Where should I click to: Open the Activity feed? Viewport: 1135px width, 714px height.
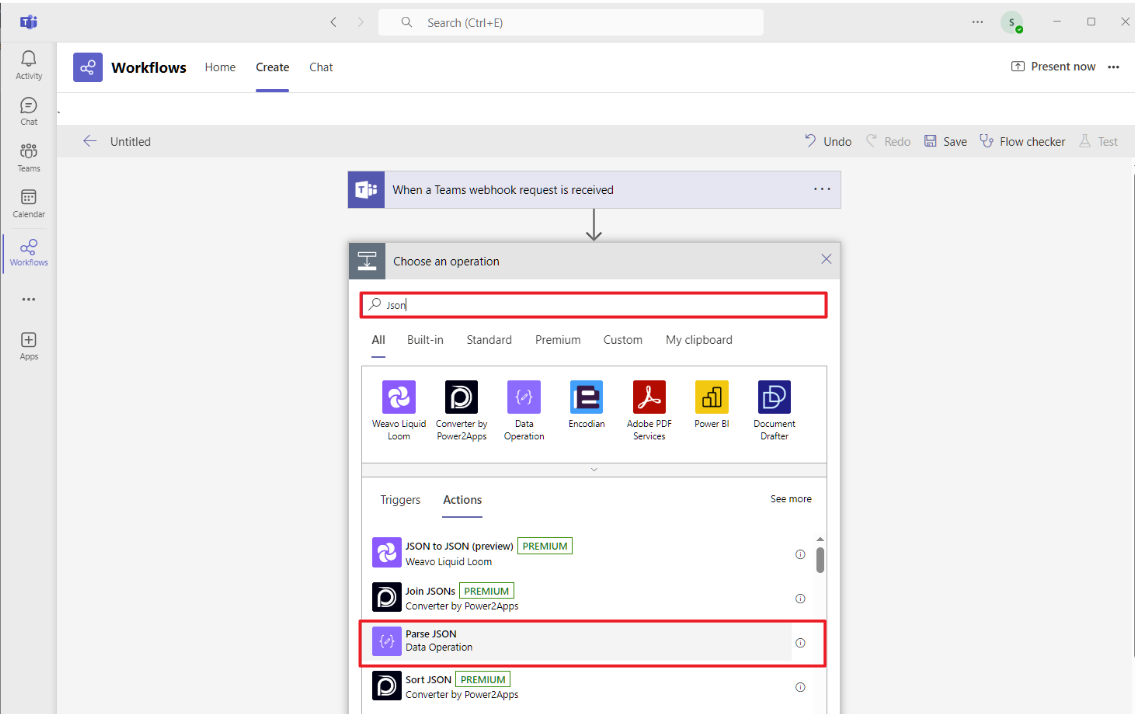(27, 62)
